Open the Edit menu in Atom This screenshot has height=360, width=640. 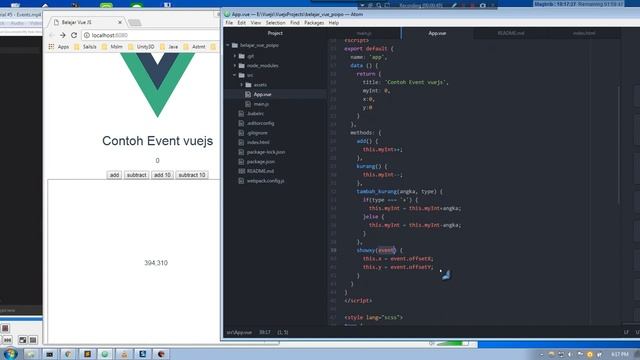(x=242, y=23)
